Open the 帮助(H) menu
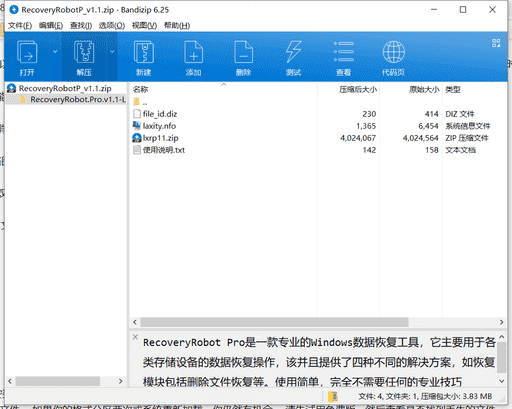This screenshot has width=512, height=409. pyautogui.click(x=177, y=26)
